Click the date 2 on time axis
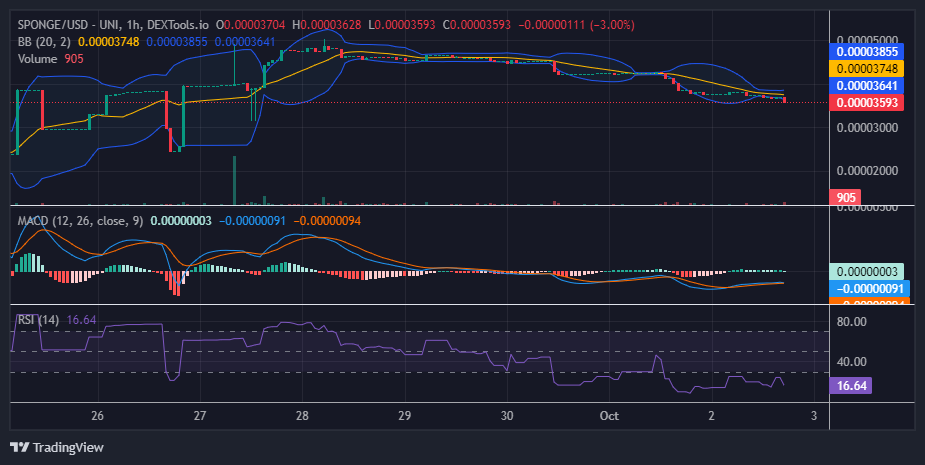 coord(711,415)
